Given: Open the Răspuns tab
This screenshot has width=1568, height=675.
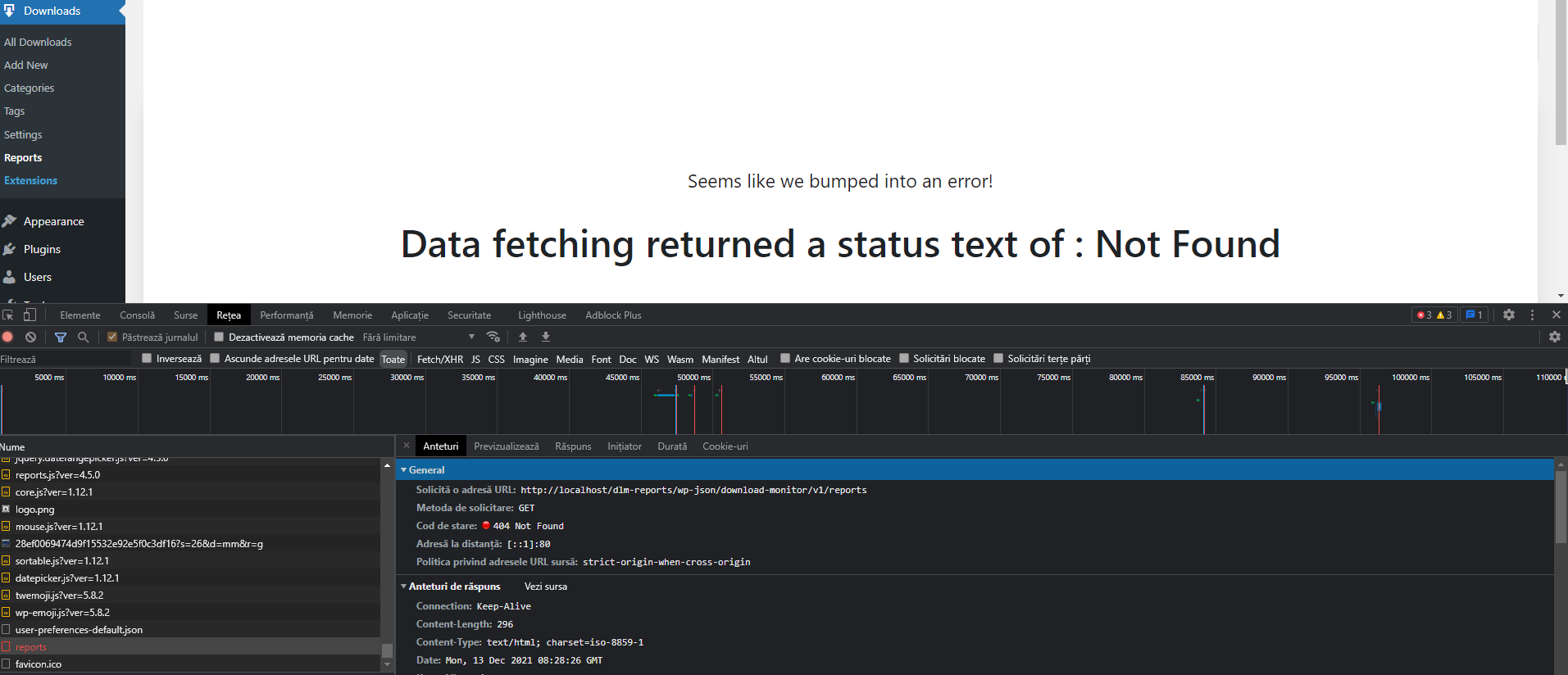Looking at the screenshot, I should (573, 446).
